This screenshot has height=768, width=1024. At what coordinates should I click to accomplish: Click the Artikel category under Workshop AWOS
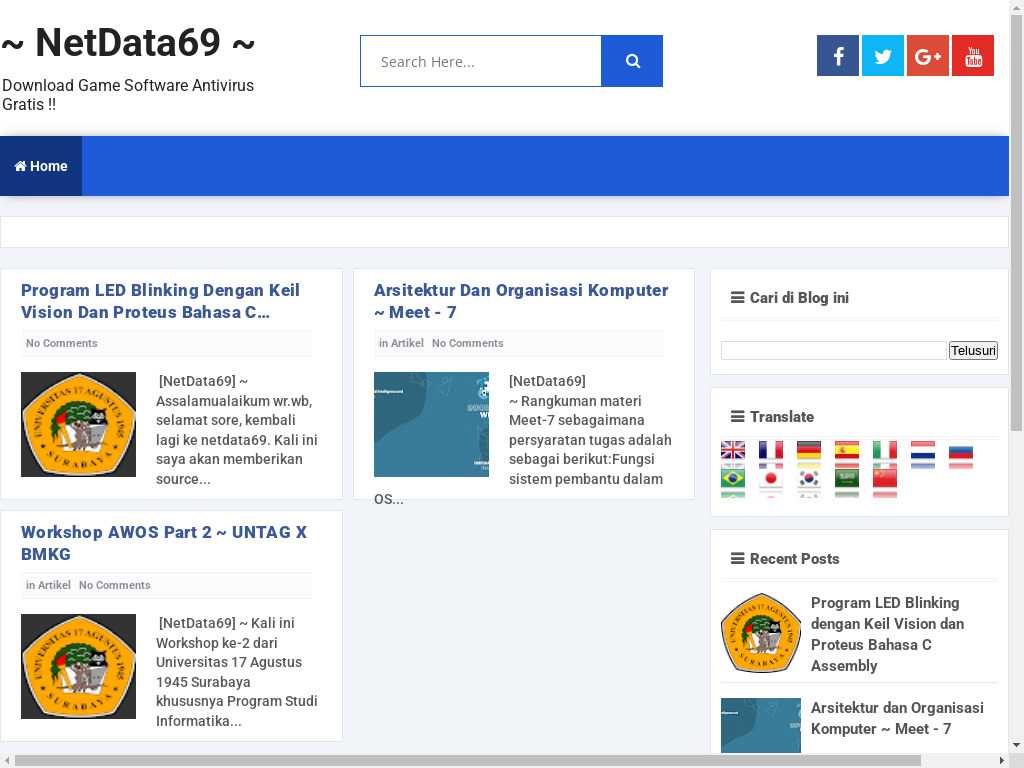(x=54, y=585)
